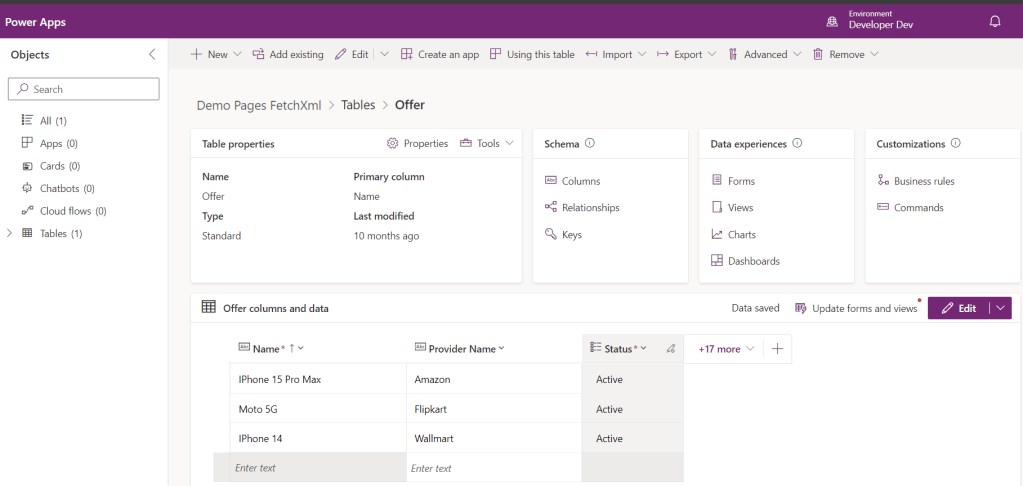1023x486 pixels.
Task: Open the New menu in toolbar
Action: (216, 54)
